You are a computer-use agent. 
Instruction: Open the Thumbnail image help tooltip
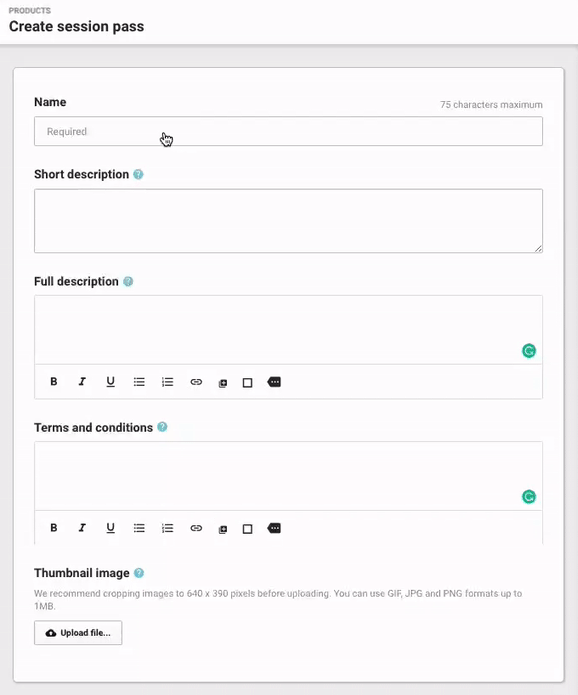click(x=139, y=573)
